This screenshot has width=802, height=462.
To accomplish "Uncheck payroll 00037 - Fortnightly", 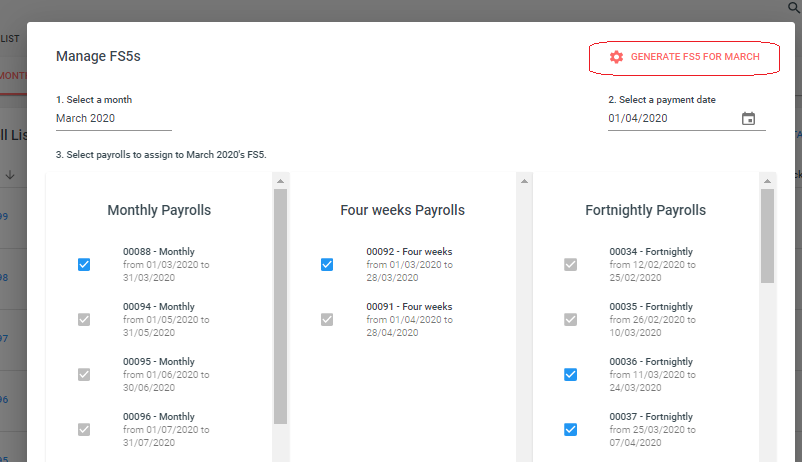I will [570, 429].
